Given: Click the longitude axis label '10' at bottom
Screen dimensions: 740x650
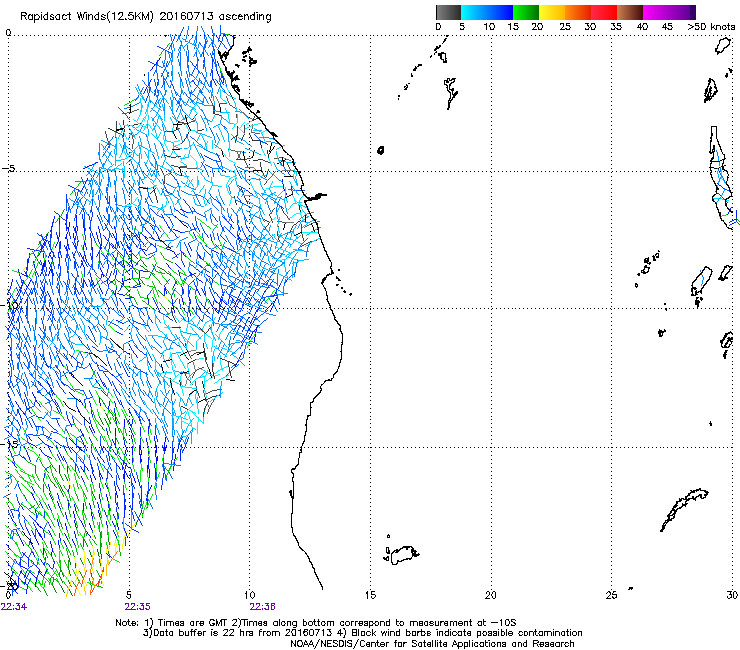Looking at the screenshot, I should [x=250, y=595].
